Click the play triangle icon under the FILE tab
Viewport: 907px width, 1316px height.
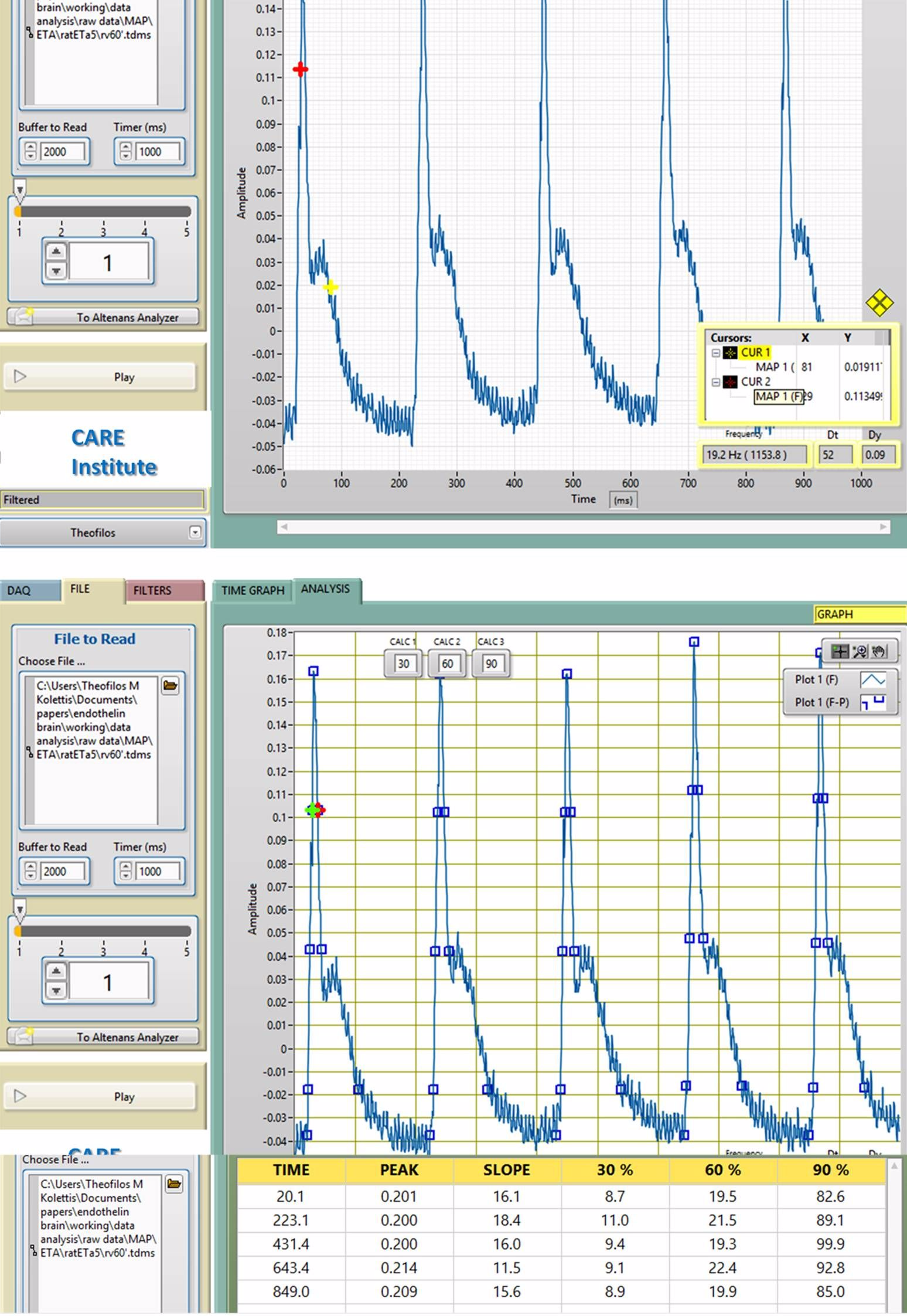click(20, 1096)
